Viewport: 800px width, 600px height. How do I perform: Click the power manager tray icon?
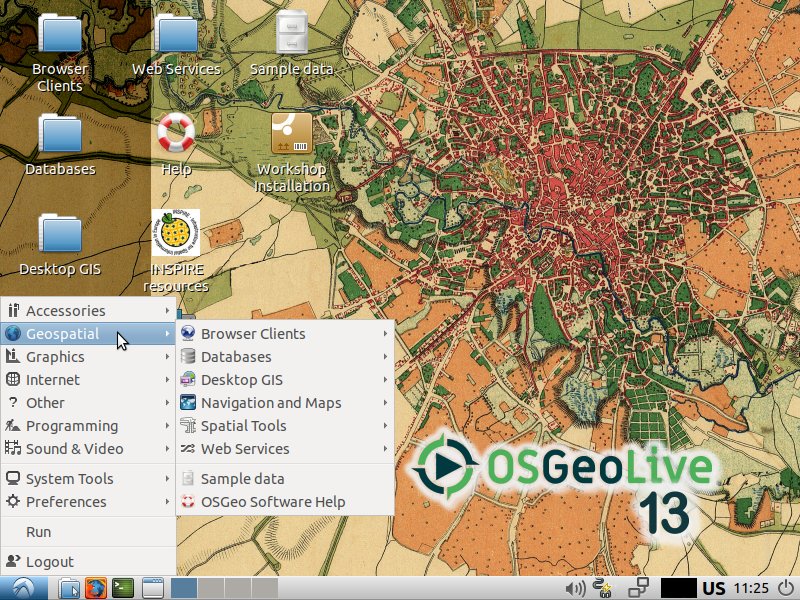click(603, 588)
